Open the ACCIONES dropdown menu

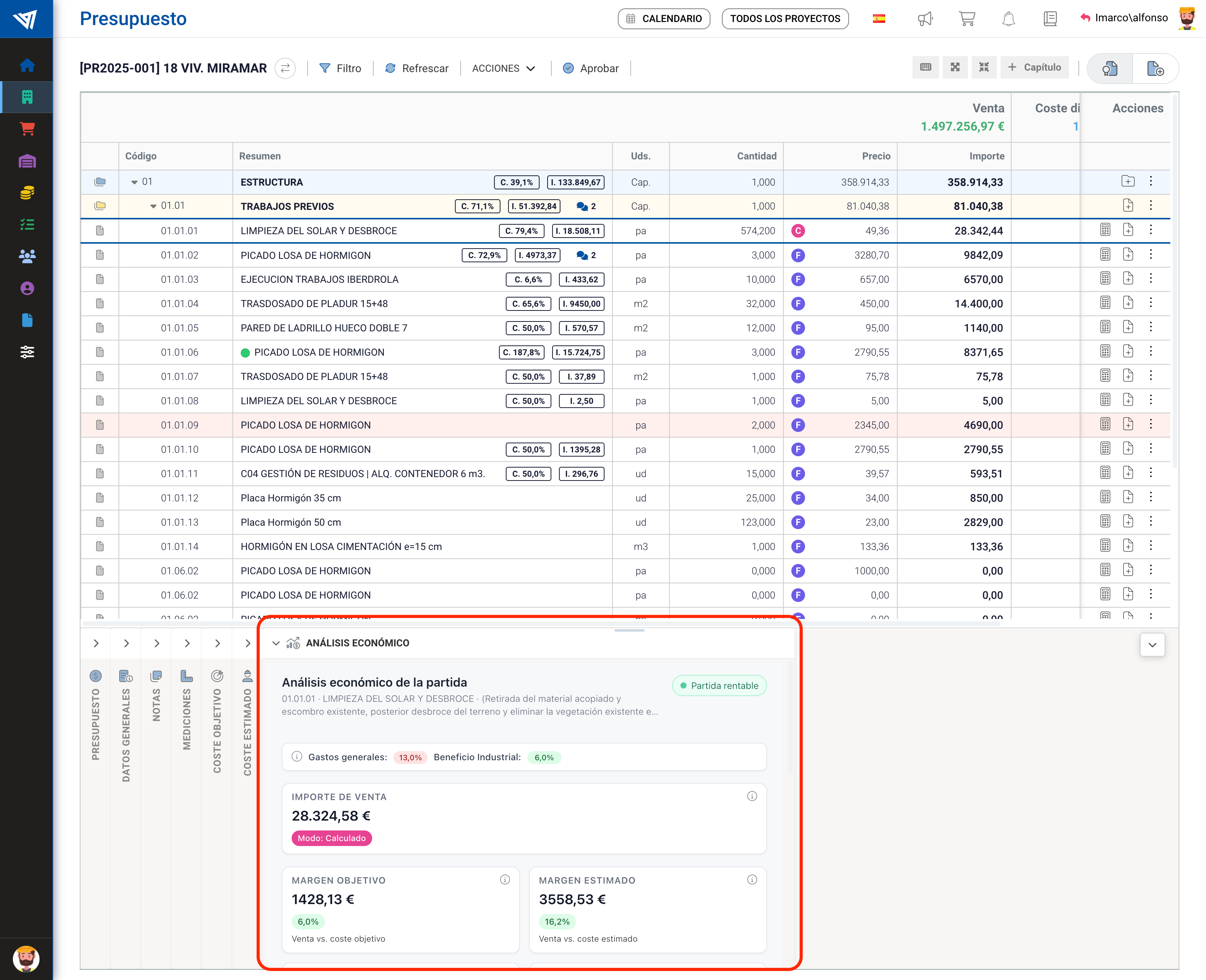point(503,68)
